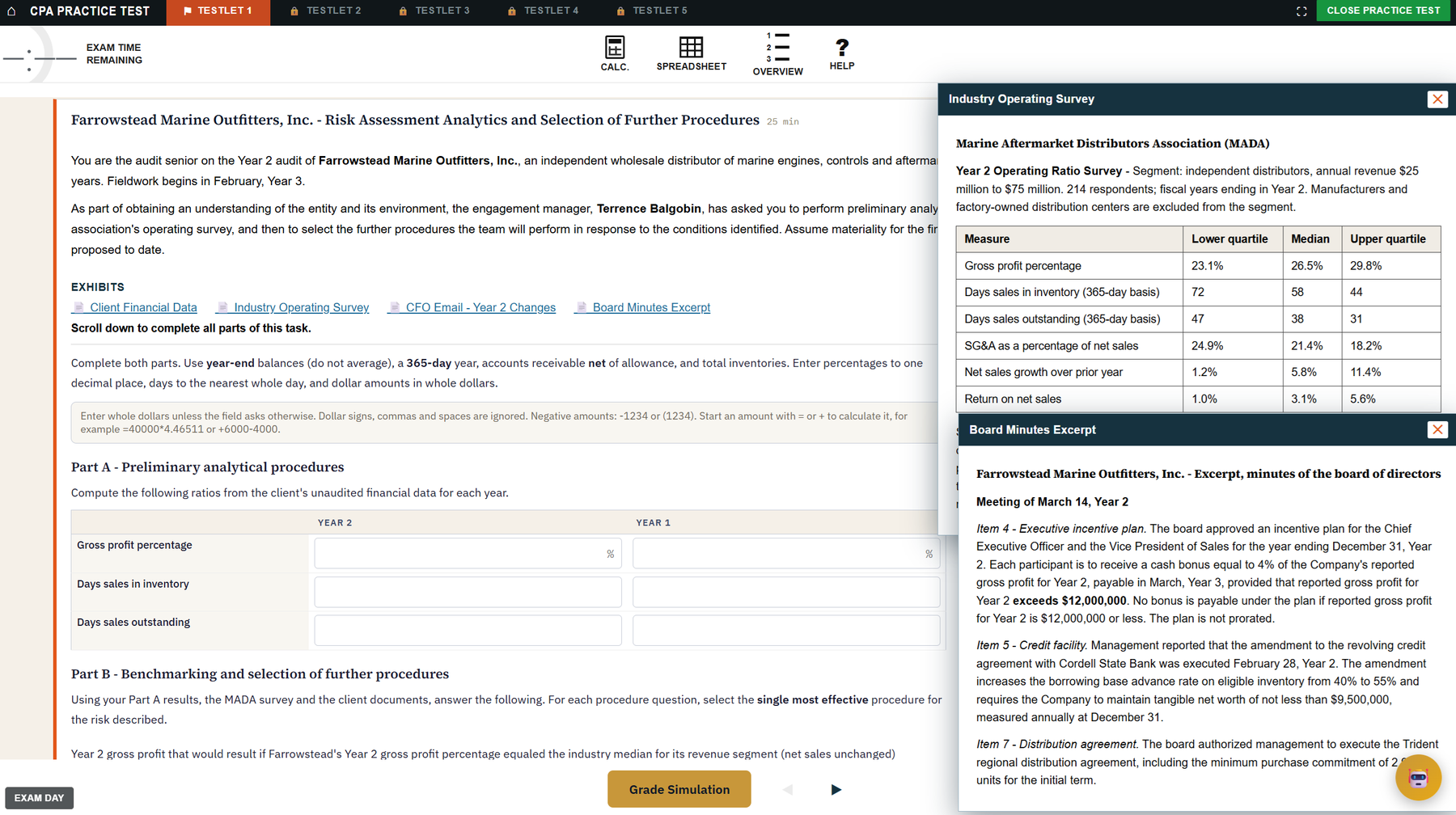The image size is (1456, 815).
Task: Open the Spreadsheet tool
Action: tap(691, 53)
